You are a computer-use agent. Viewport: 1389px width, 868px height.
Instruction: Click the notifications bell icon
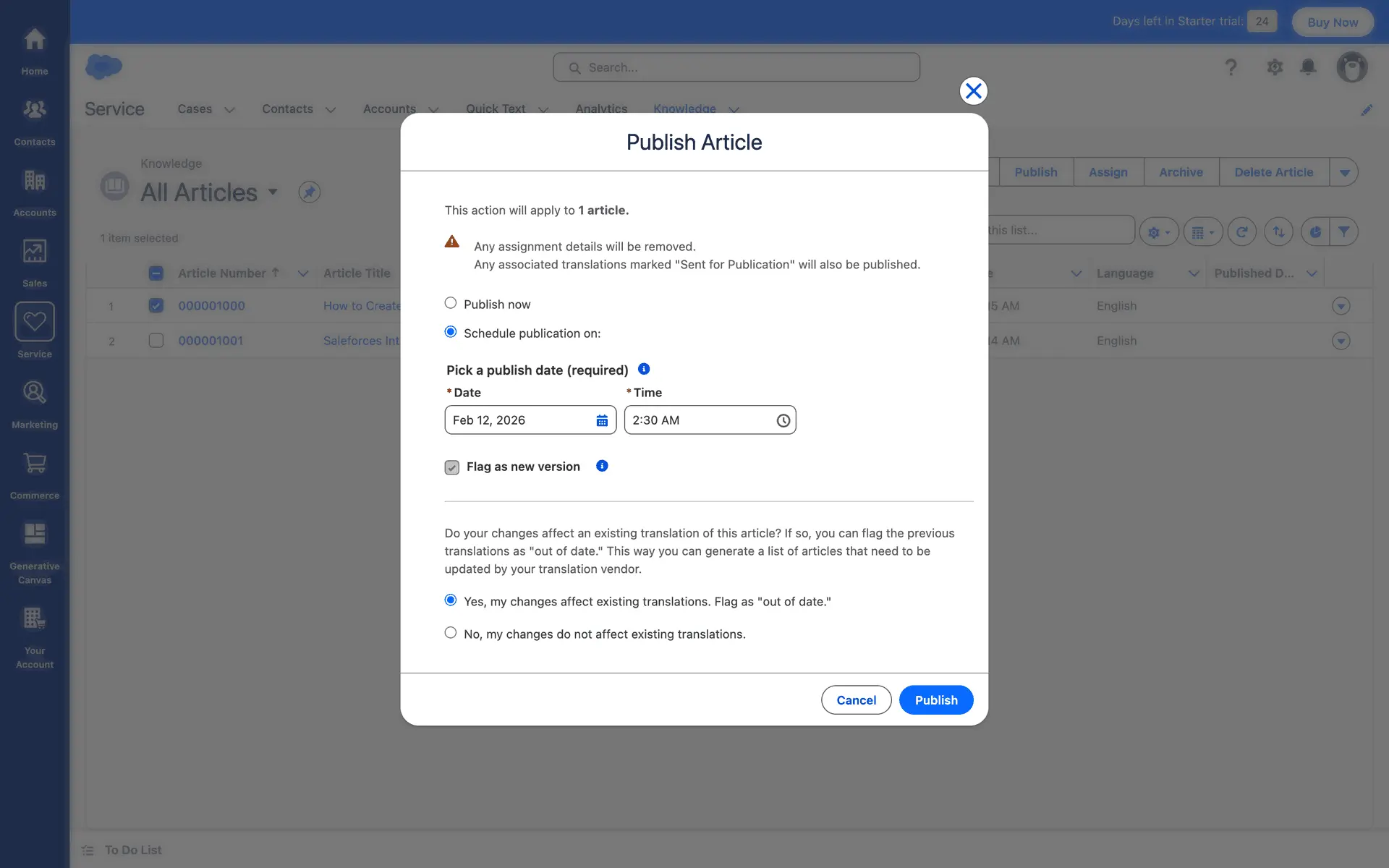click(x=1308, y=67)
